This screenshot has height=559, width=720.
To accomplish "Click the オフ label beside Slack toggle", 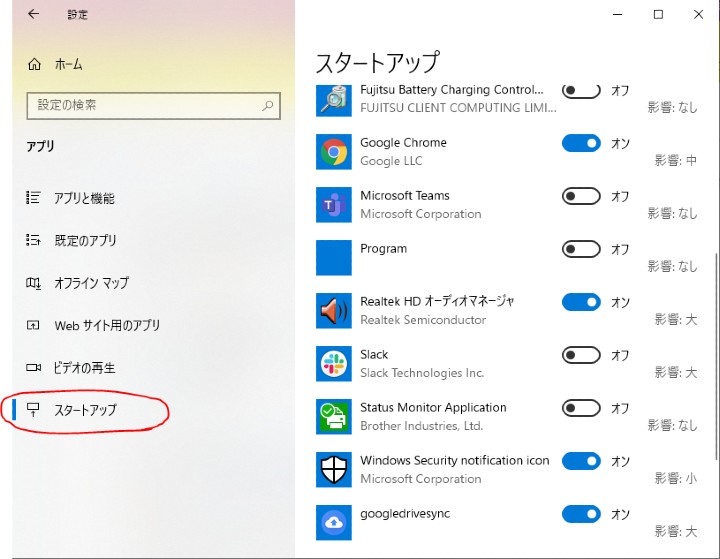I will (620, 355).
